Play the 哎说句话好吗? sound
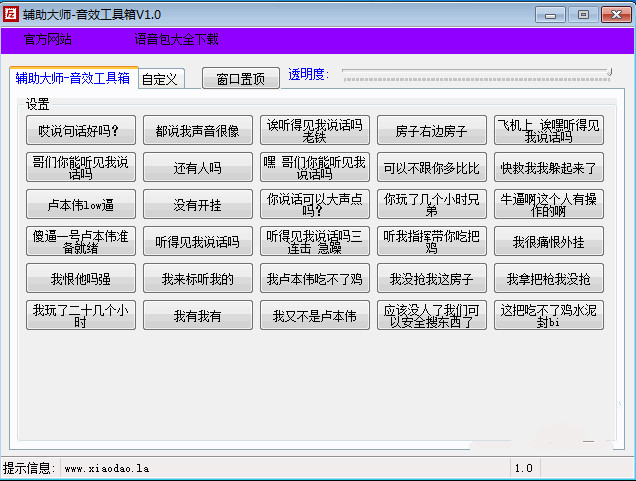Viewport: 636px width, 481px height. click(81, 131)
